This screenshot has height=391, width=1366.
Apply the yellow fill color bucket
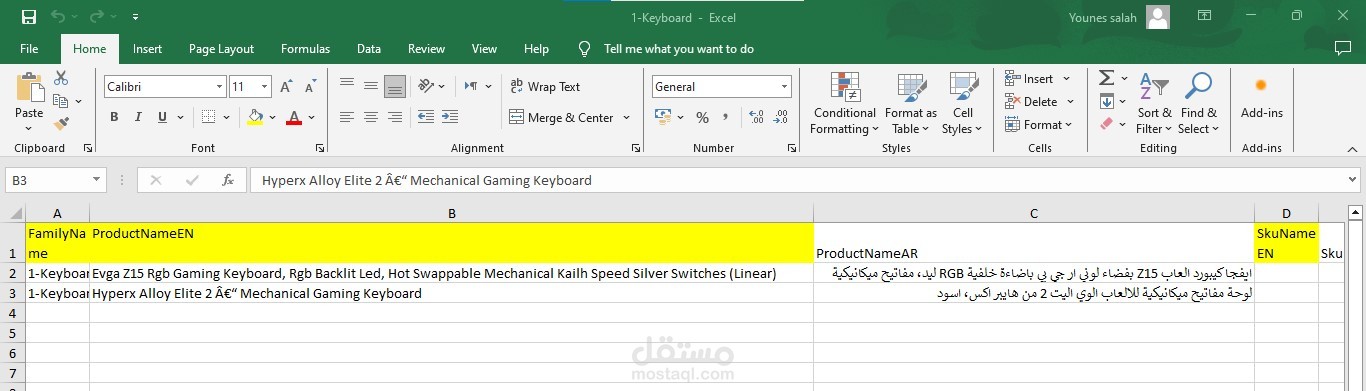pos(255,117)
